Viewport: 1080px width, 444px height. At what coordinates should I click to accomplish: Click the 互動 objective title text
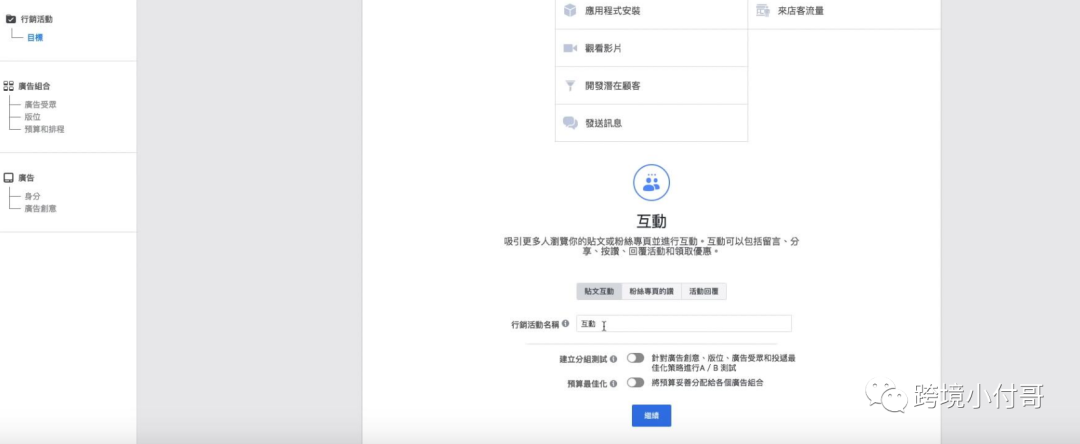[651, 221]
